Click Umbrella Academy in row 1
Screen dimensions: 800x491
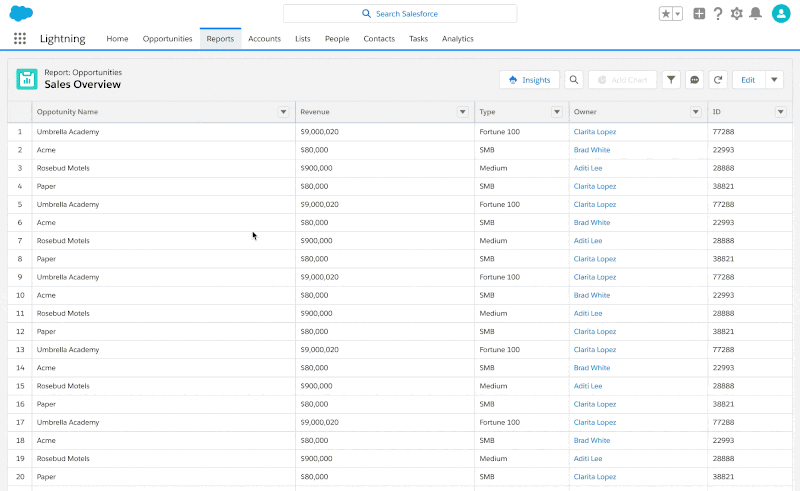(68, 132)
